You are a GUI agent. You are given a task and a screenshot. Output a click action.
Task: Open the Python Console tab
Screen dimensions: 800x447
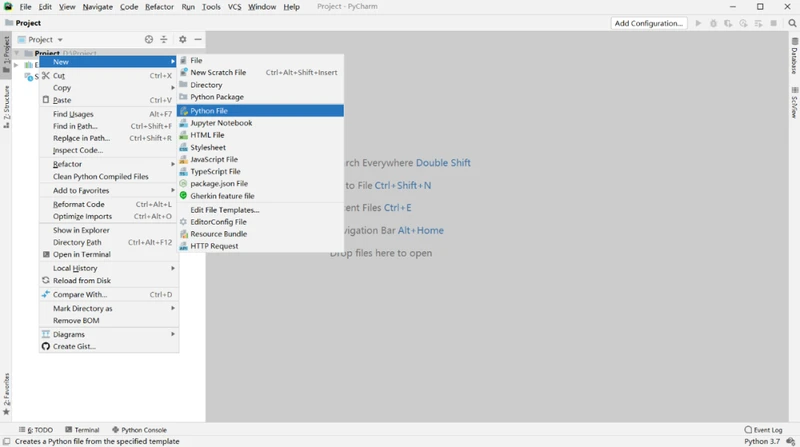tap(139, 430)
